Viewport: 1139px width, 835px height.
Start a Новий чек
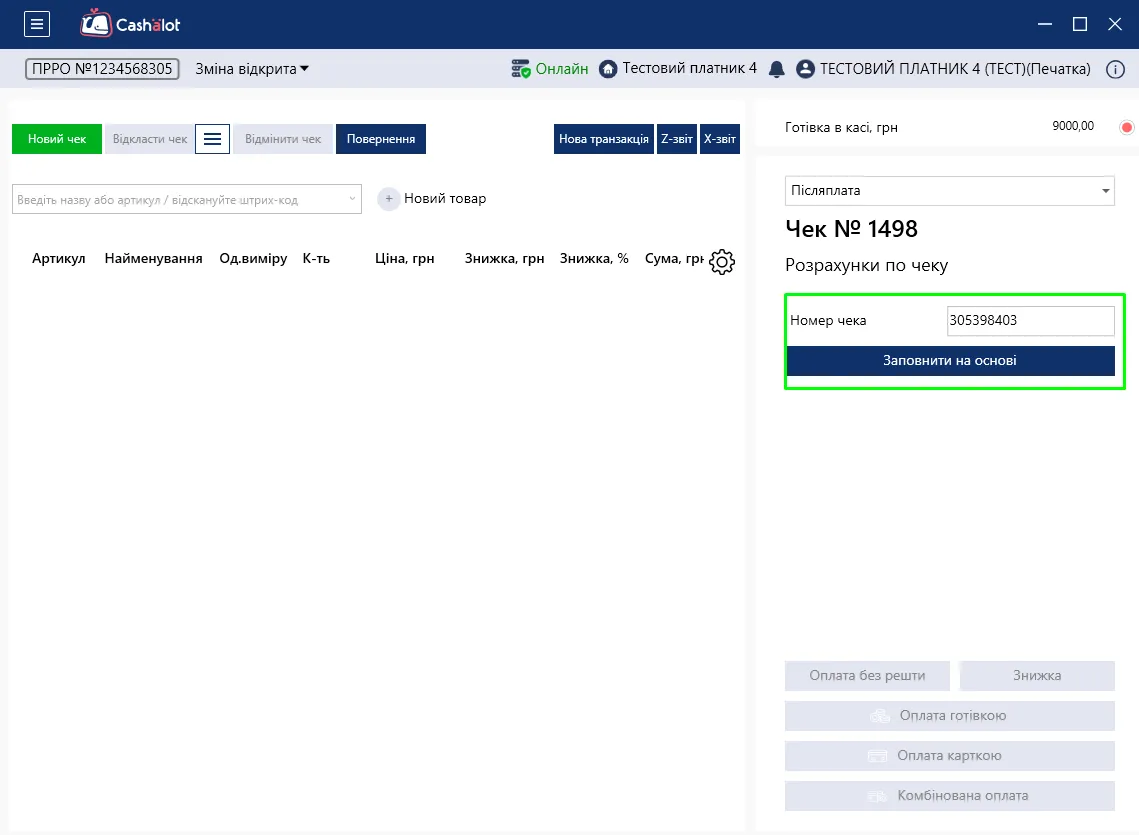coord(57,139)
